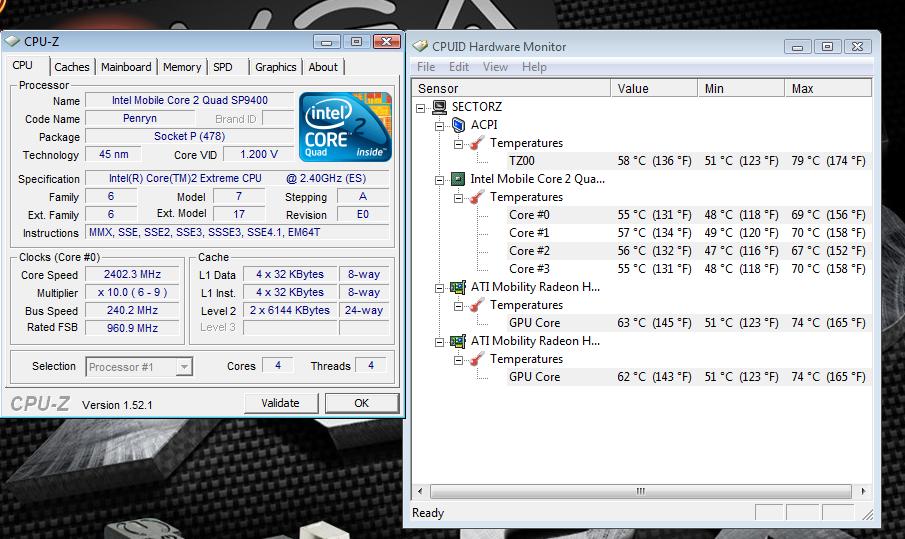Click the Rated FSB value 960.9 MHz
905x539 pixels.
(132, 328)
